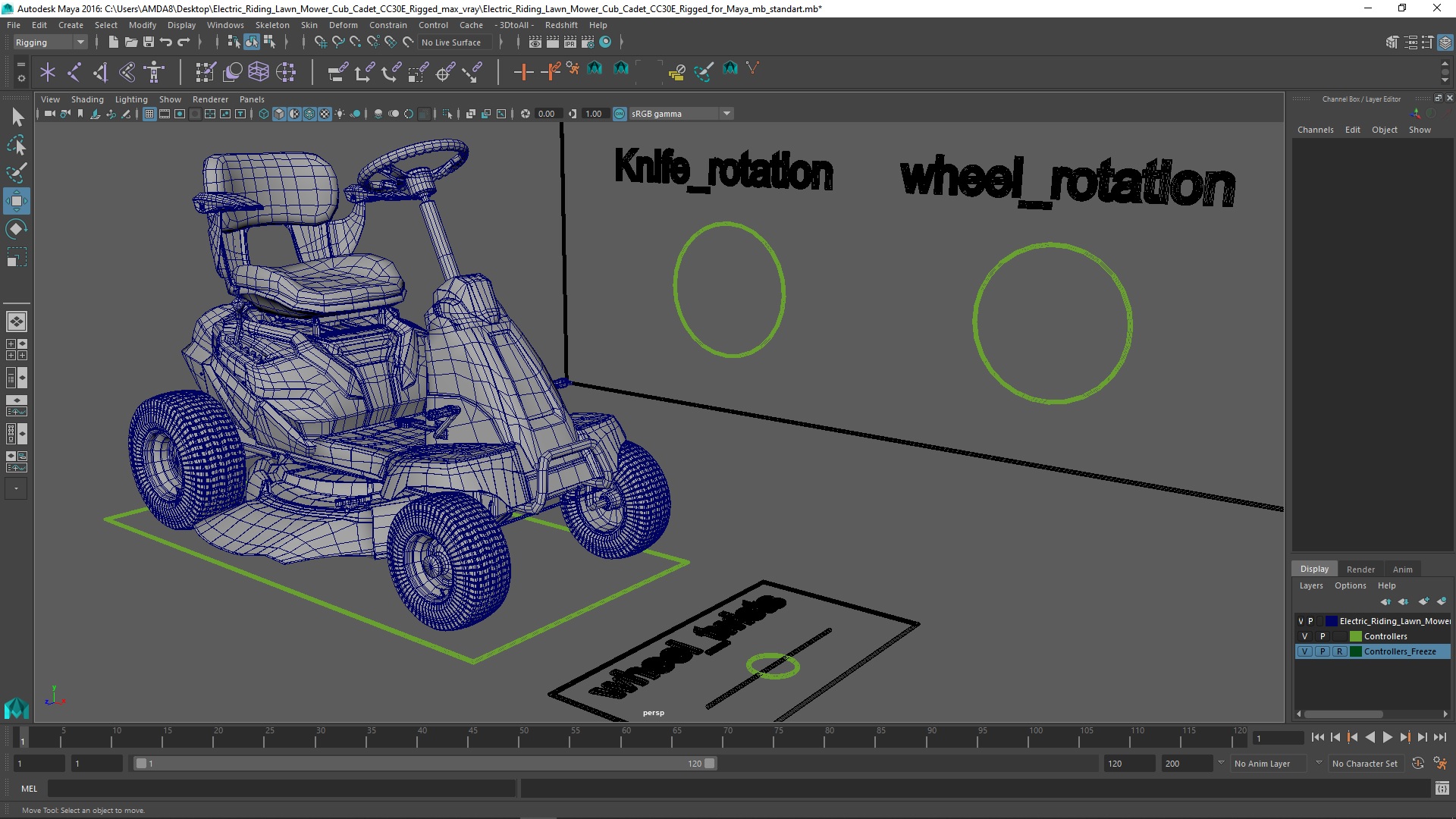
Task: Open the Constrain menu
Action: click(x=388, y=25)
